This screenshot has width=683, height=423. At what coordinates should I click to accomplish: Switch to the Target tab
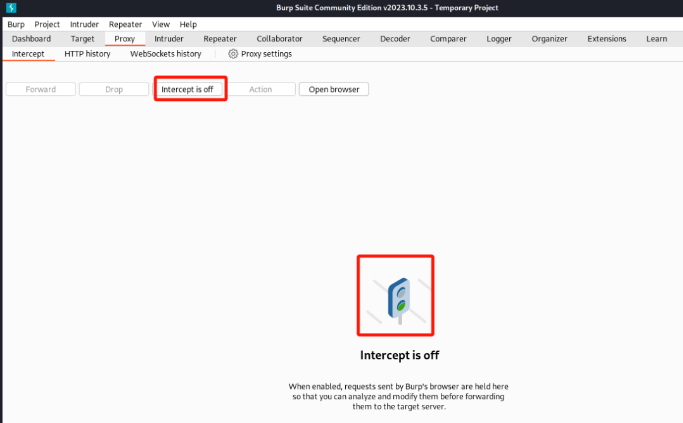click(82, 39)
